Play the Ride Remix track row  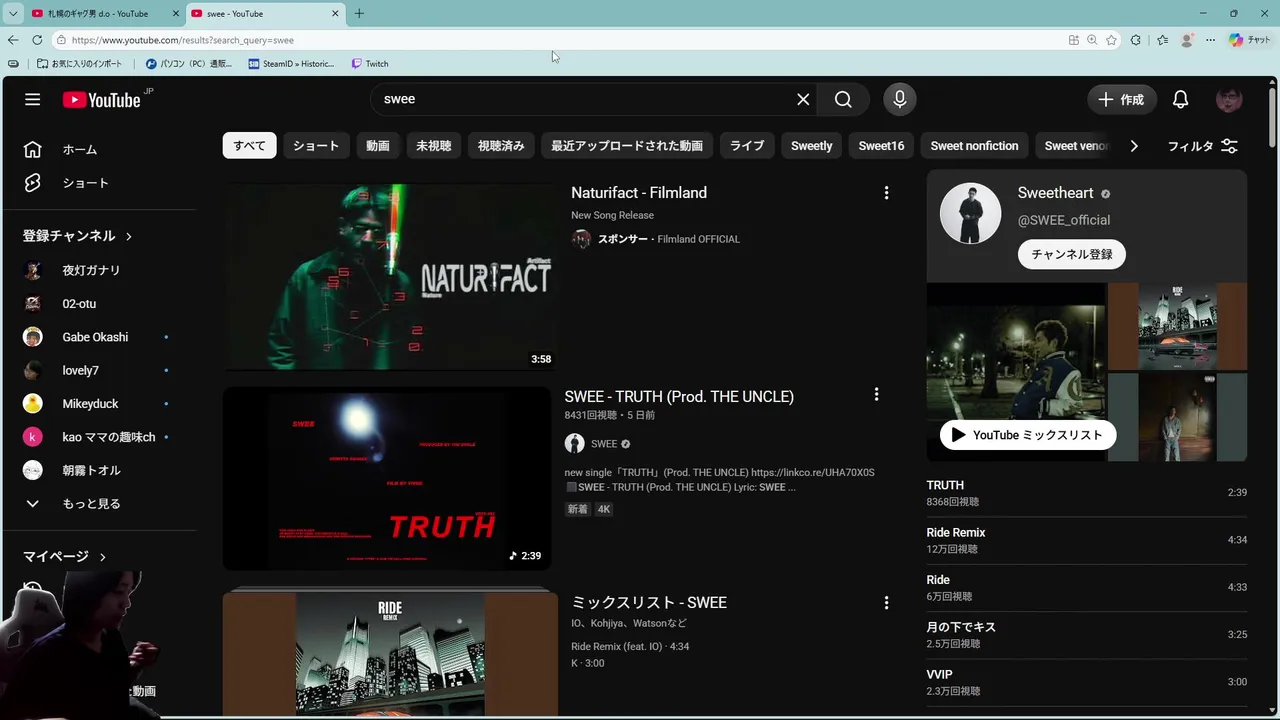coord(1086,540)
